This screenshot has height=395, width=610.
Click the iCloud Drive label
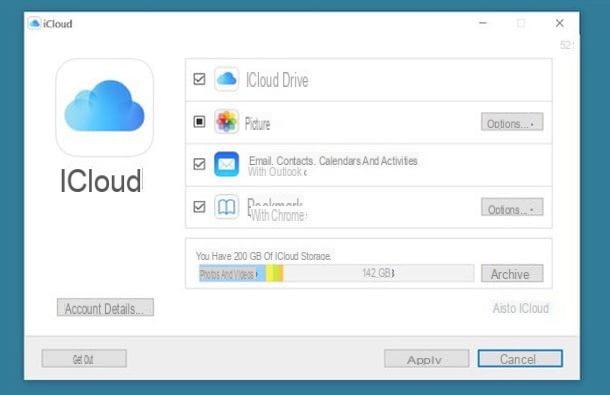tap(277, 80)
